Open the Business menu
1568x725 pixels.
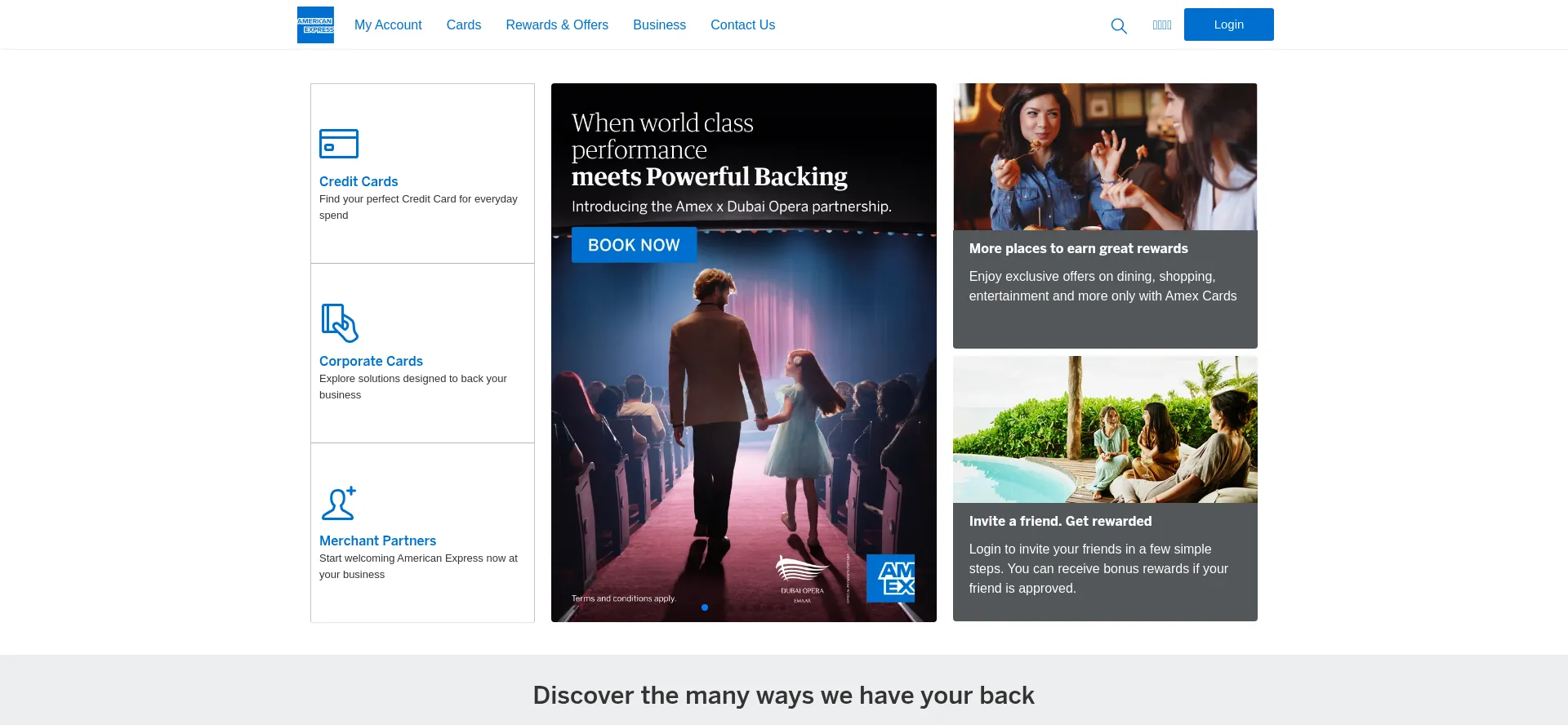[659, 24]
